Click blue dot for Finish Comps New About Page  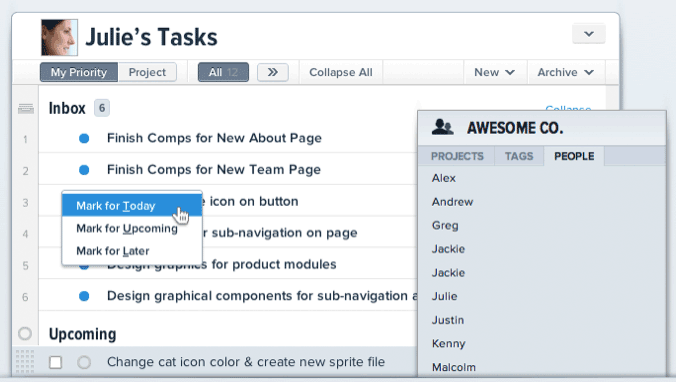pos(84,138)
